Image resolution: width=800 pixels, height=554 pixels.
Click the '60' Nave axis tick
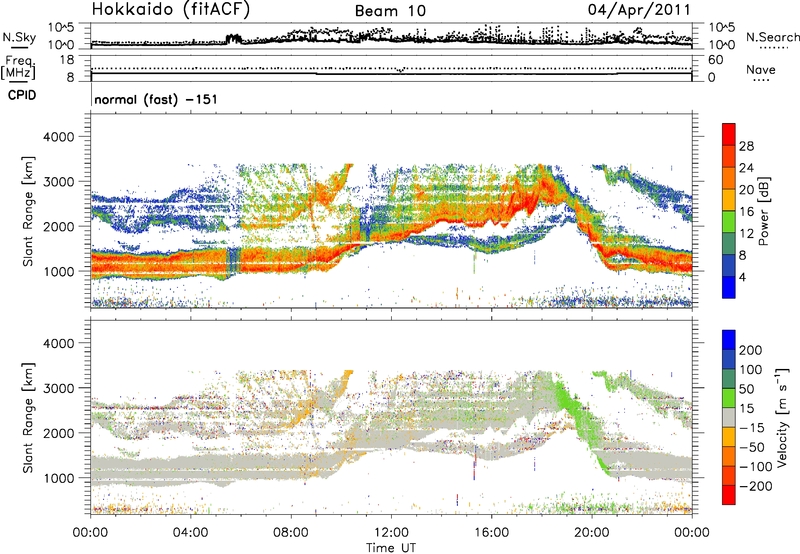point(716,60)
